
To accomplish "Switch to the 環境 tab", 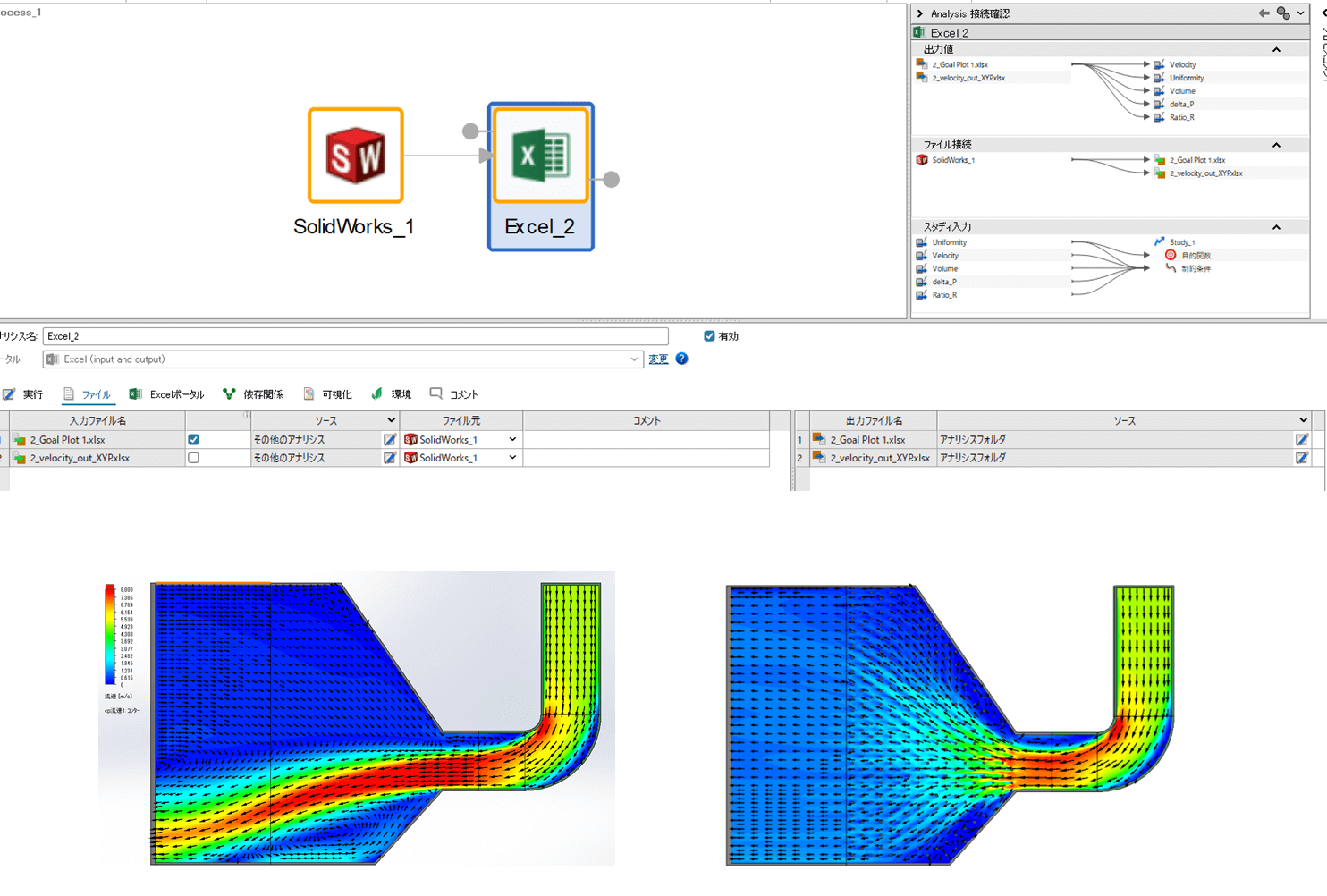I will tap(392, 394).
